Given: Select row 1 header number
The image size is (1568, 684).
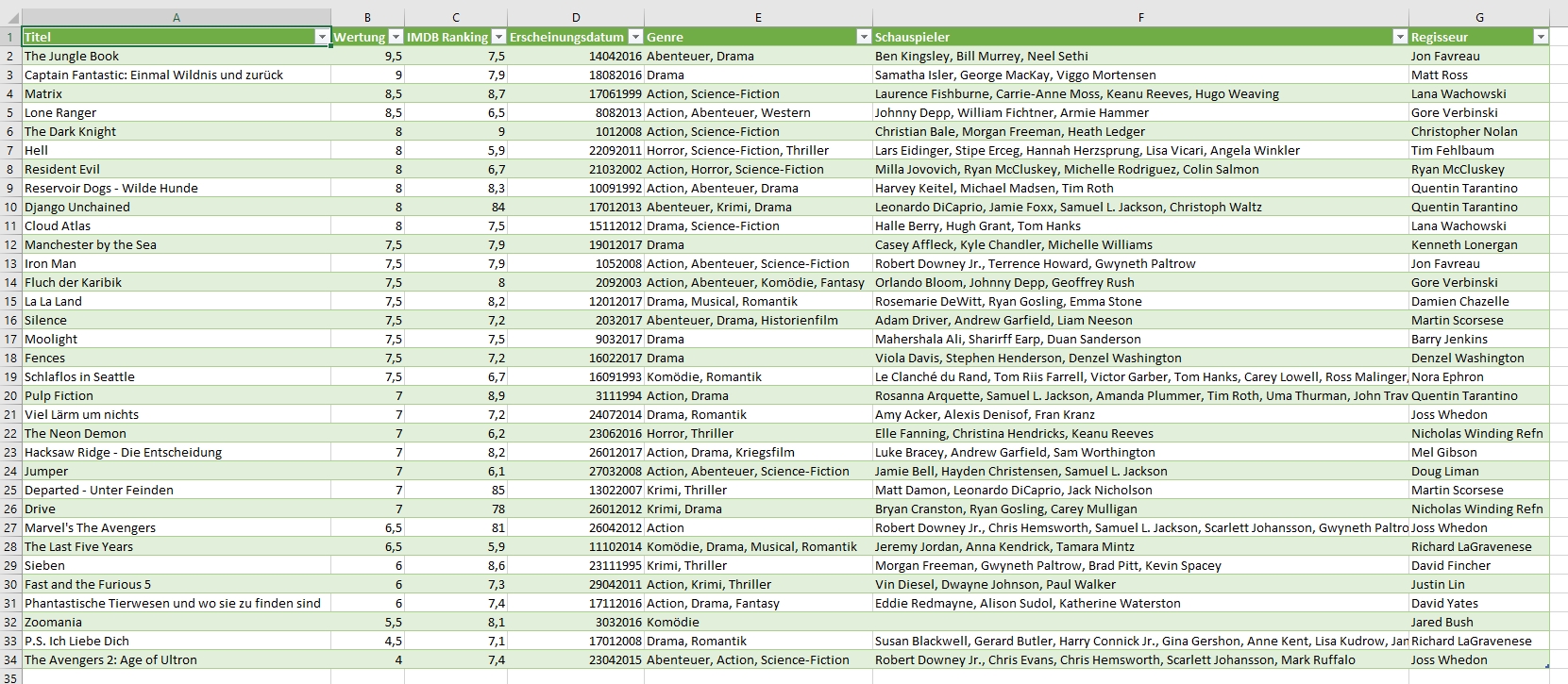Looking at the screenshot, I should (x=10, y=37).
